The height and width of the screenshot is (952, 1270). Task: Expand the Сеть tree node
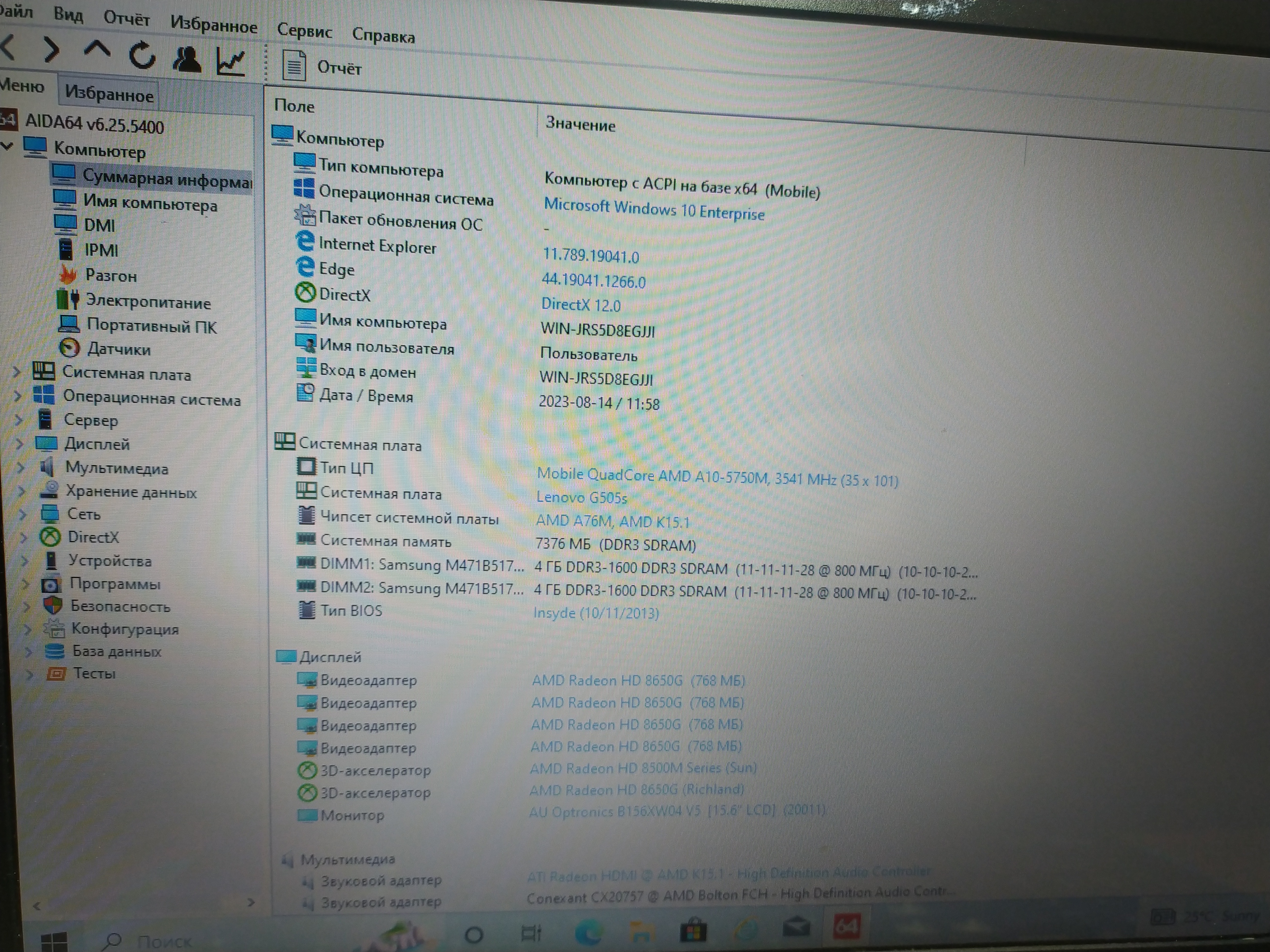pos(23,514)
